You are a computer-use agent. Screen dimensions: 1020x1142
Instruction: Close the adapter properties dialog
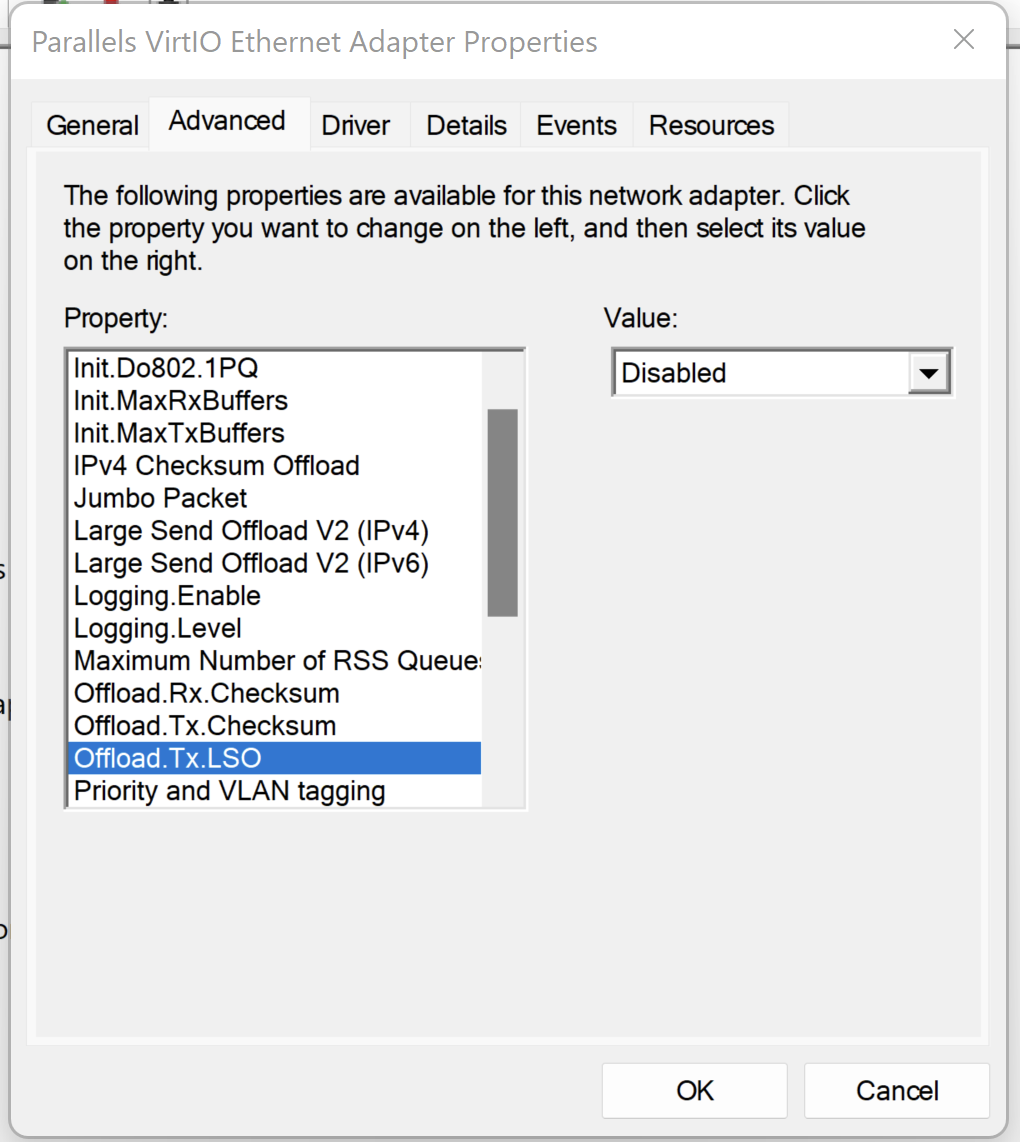pos(963,40)
